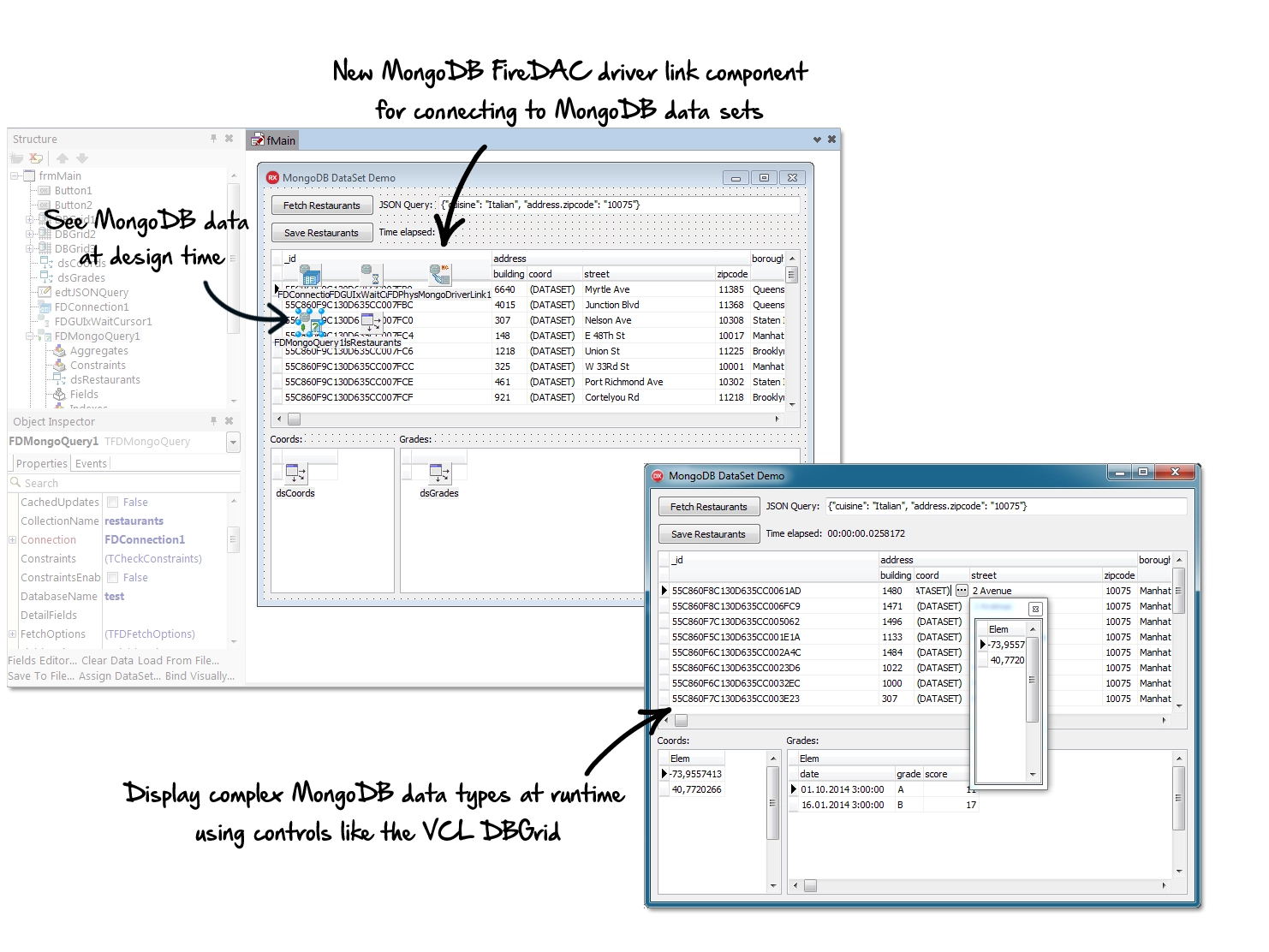Collapse the frmMain tree node
This screenshot has height=952, width=1269.
(x=15, y=176)
